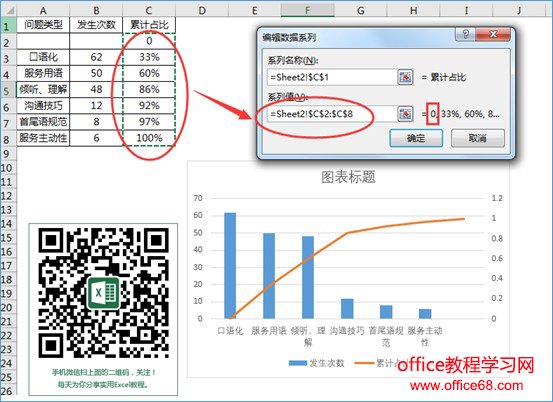This screenshot has width=553, height=402.
Task: Click the chart title 图表标题
Action: [x=348, y=177]
